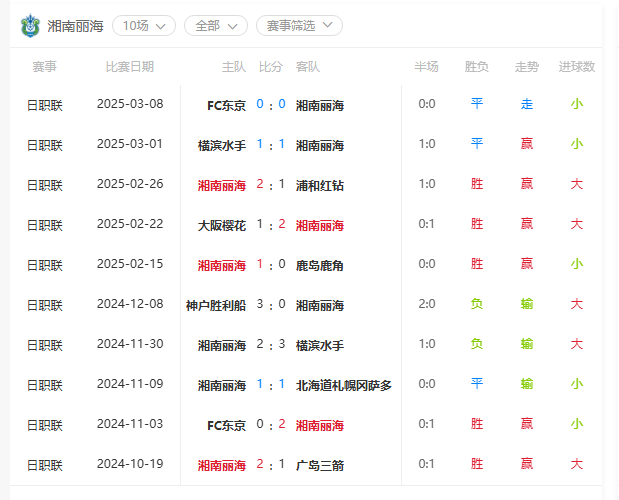The height and width of the screenshot is (500, 619).
Task: Click the 大 goals value on 2025-02-22
Action: pyautogui.click(x=577, y=224)
